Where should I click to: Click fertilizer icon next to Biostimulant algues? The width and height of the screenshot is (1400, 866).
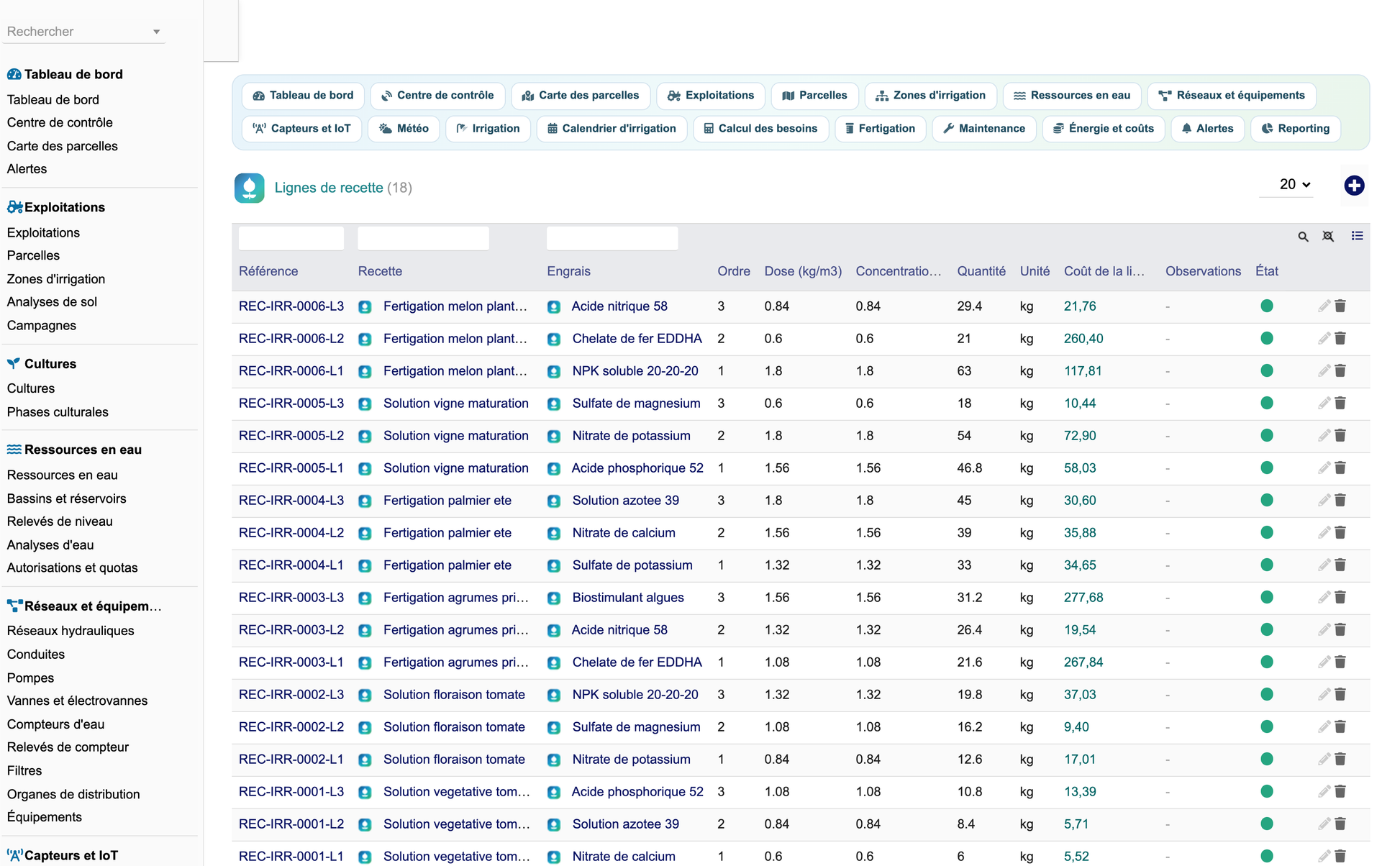pyautogui.click(x=554, y=598)
